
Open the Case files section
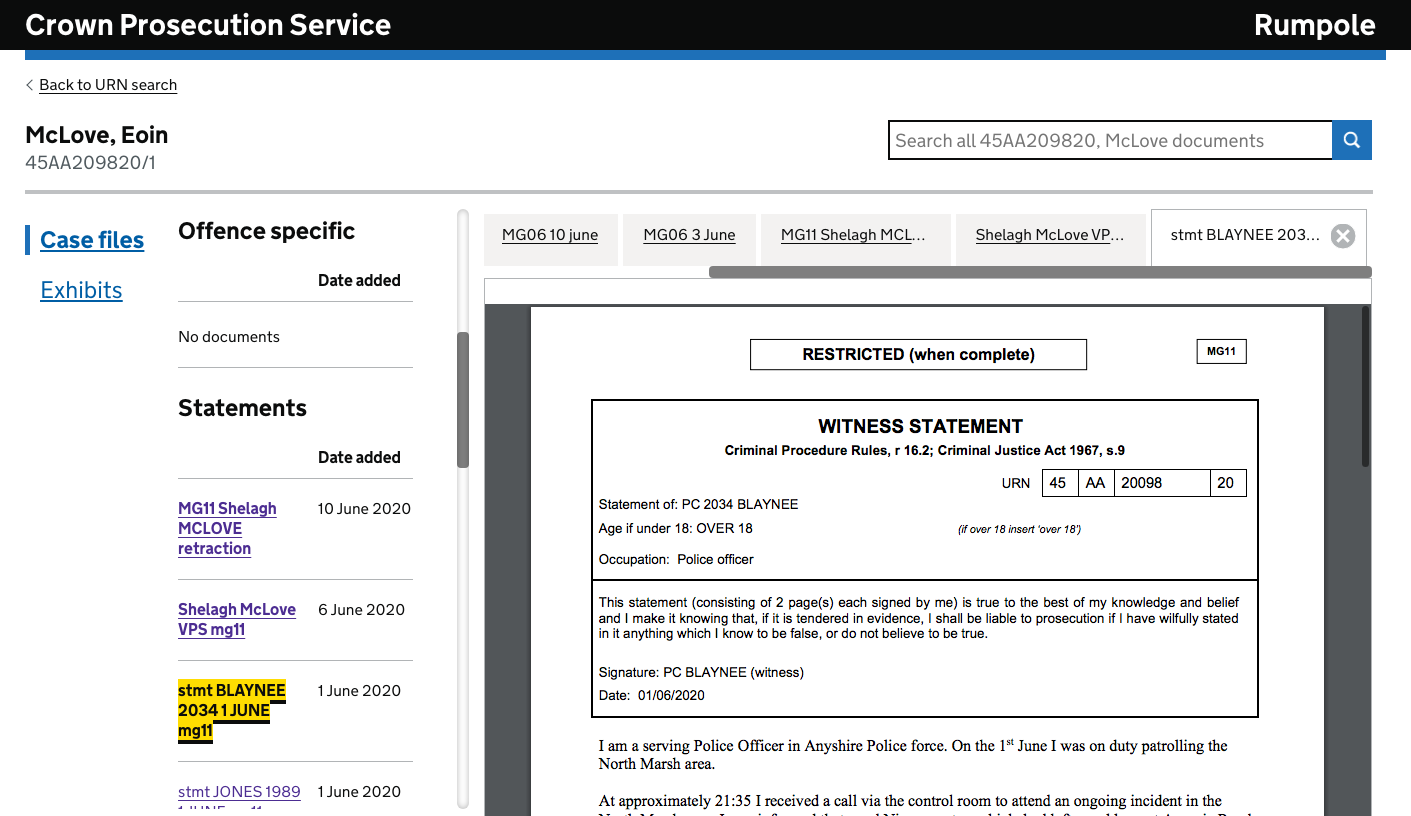tap(92, 240)
